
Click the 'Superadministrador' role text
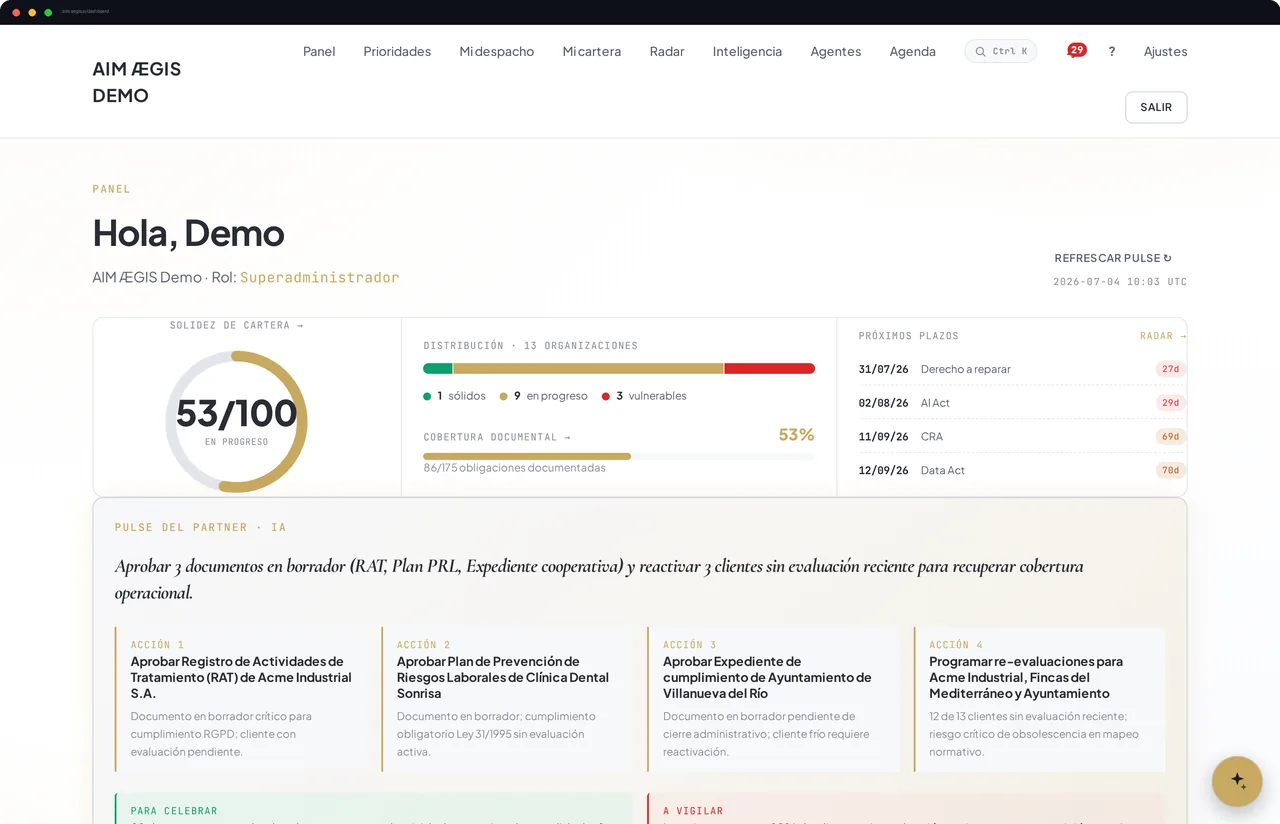(320, 277)
